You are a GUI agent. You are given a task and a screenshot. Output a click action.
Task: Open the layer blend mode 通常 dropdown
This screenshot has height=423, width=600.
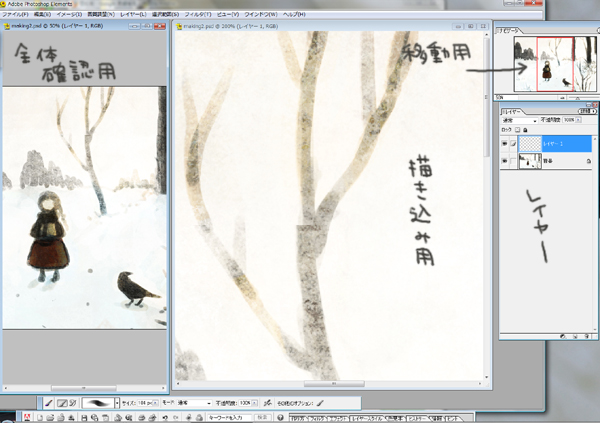pyautogui.click(x=520, y=120)
